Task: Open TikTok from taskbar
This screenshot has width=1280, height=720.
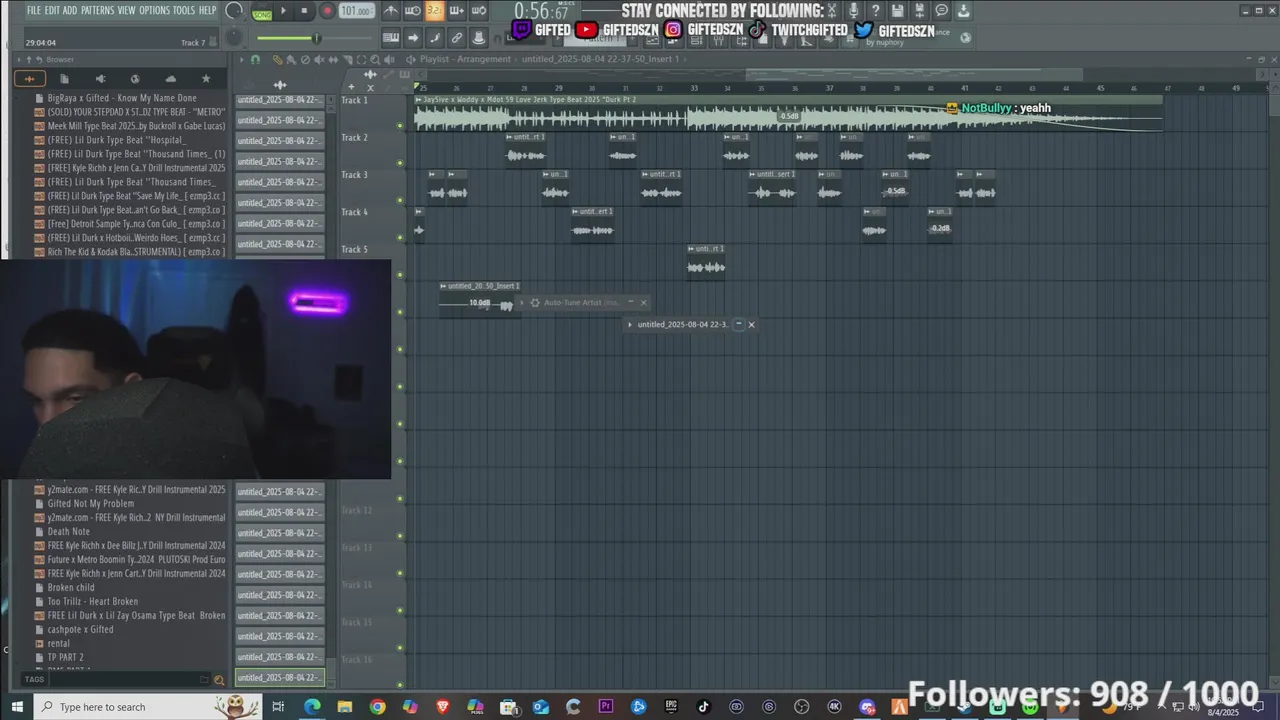Action: click(x=703, y=707)
